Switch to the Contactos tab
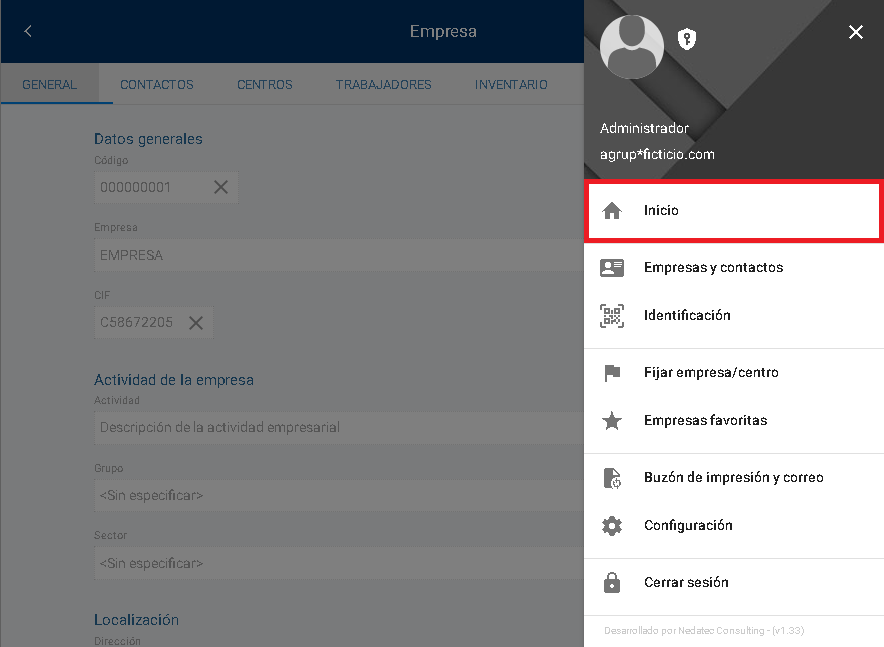Screen dimensions: 884x647 coord(157,85)
